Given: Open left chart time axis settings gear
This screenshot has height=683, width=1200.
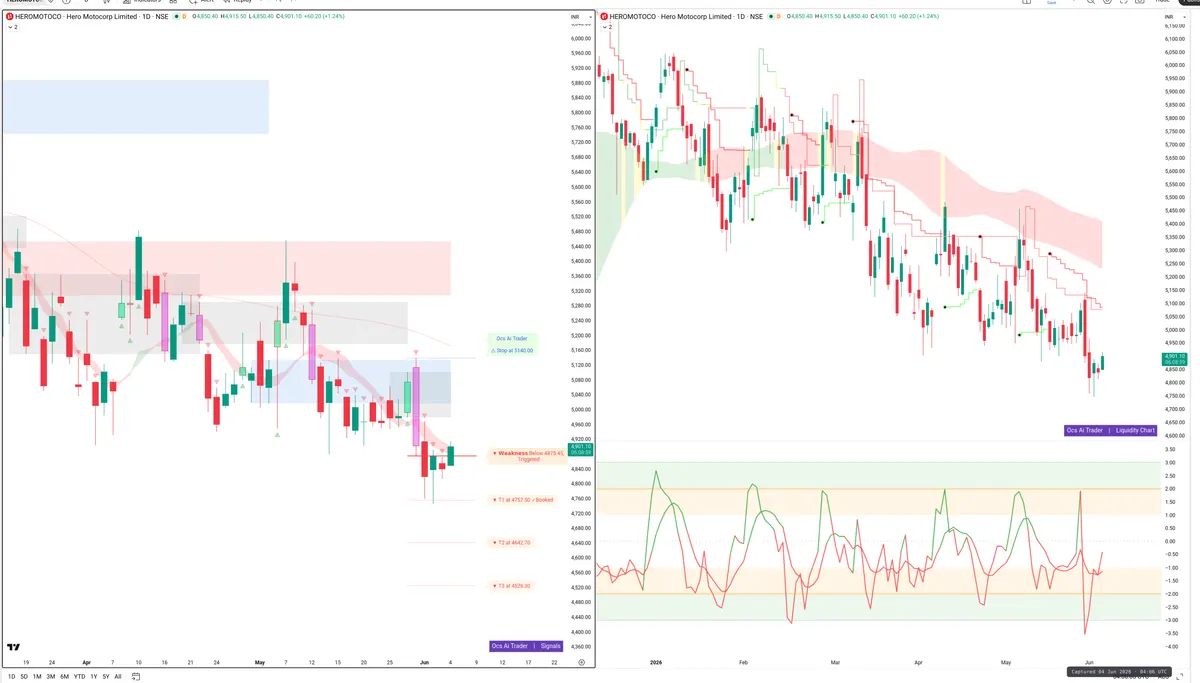Looking at the screenshot, I should point(581,662).
